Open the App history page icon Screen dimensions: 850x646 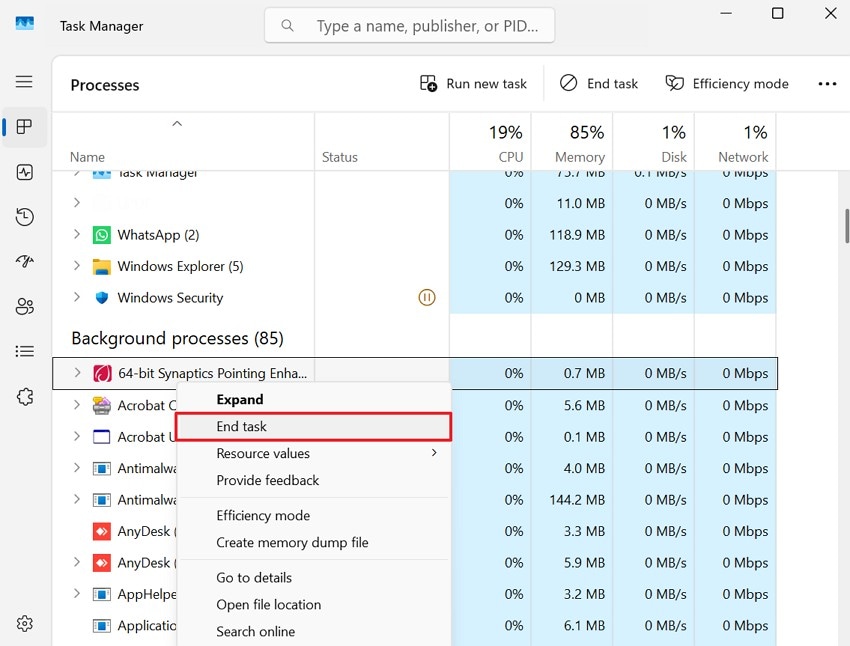(x=24, y=216)
